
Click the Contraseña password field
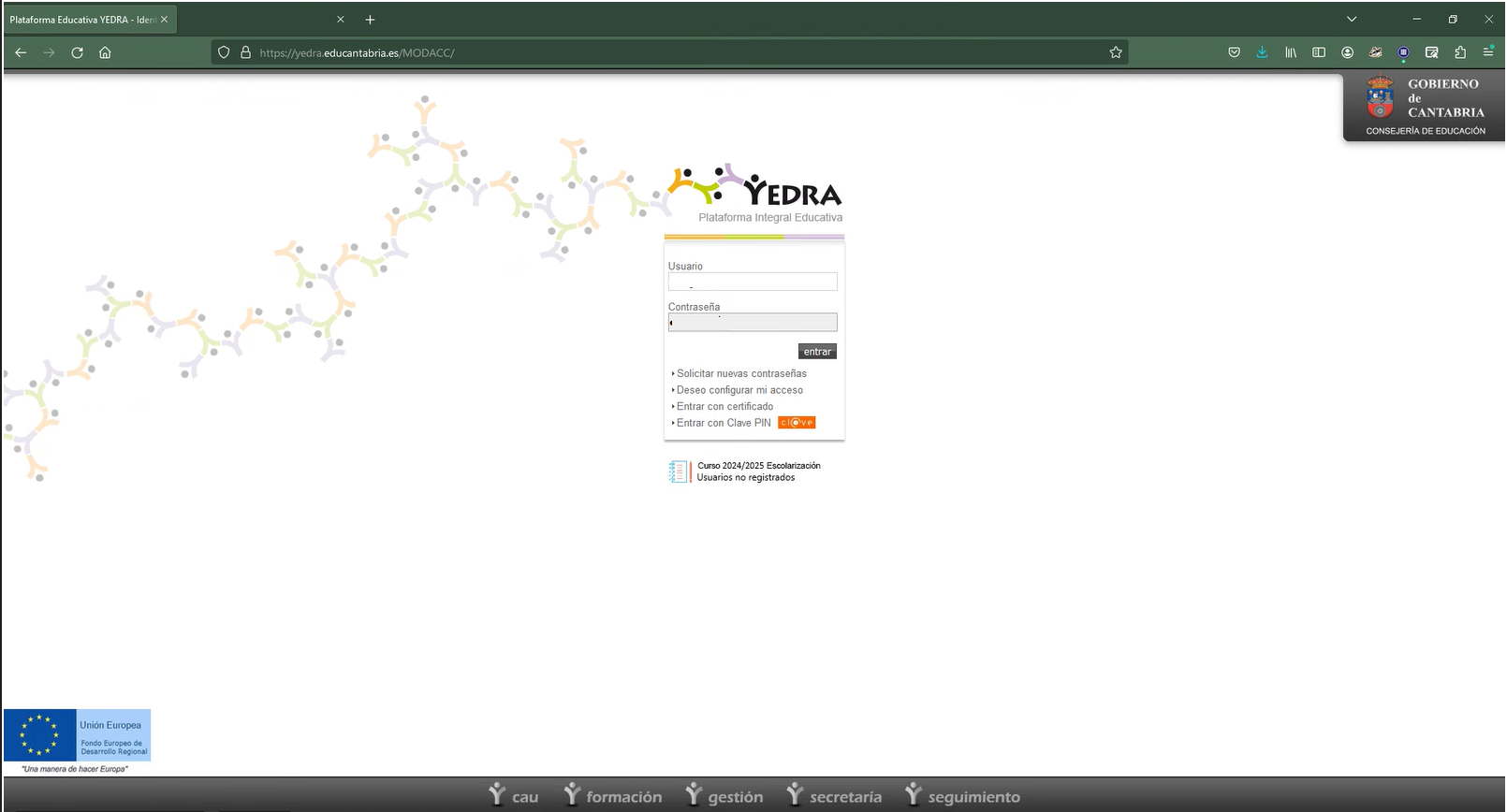click(x=753, y=323)
